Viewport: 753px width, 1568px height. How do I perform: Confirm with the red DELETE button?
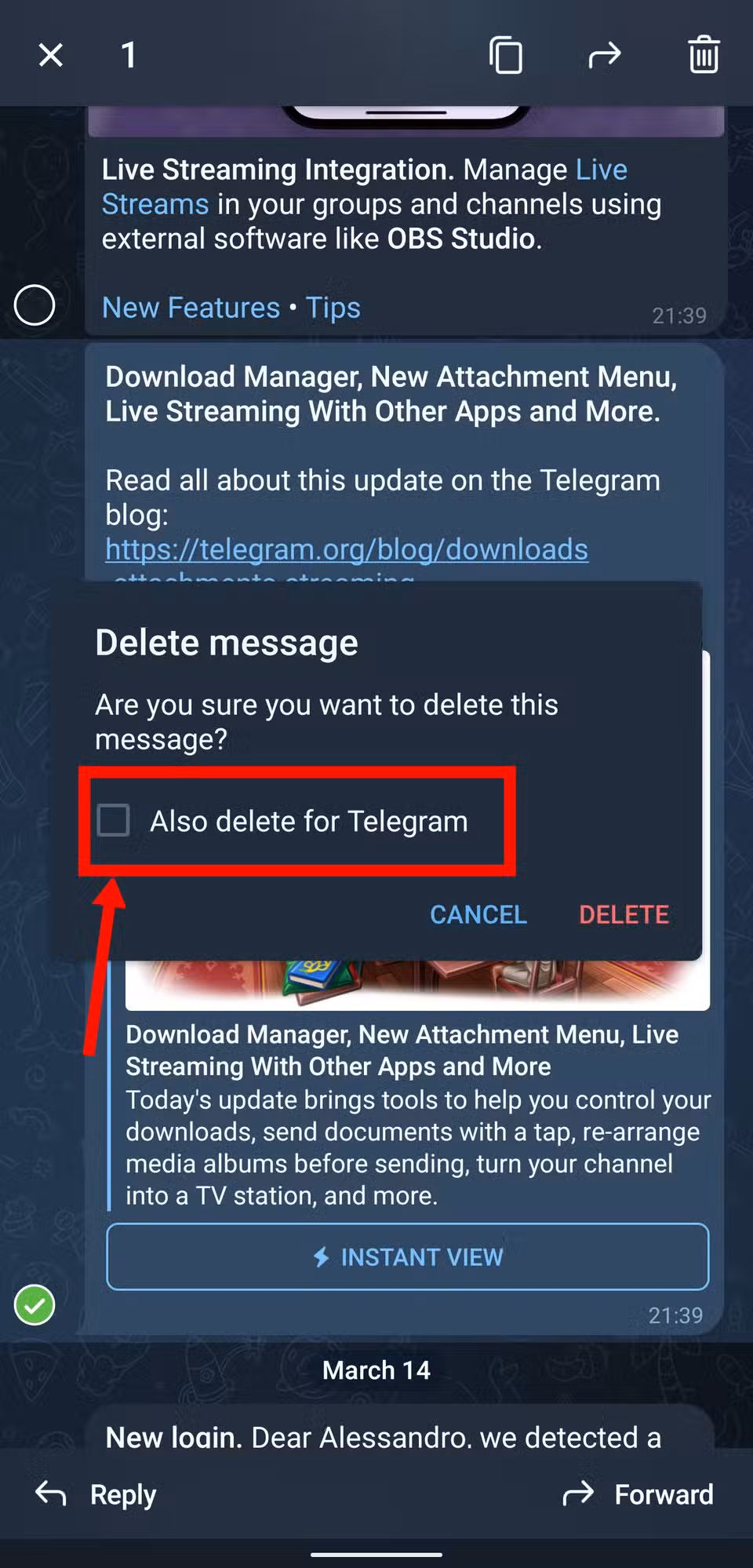tap(624, 914)
